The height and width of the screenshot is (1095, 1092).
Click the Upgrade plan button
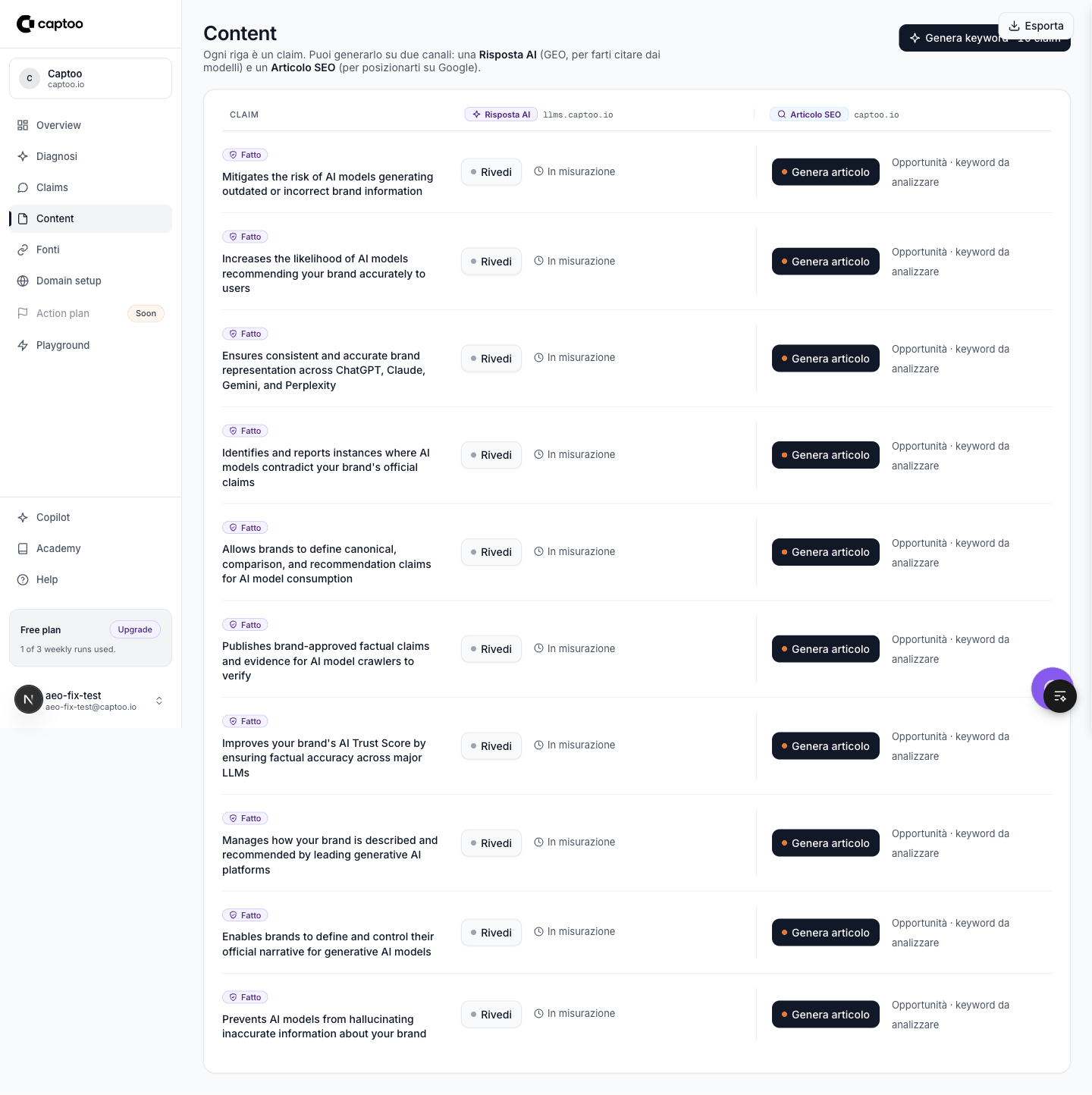click(135, 629)
